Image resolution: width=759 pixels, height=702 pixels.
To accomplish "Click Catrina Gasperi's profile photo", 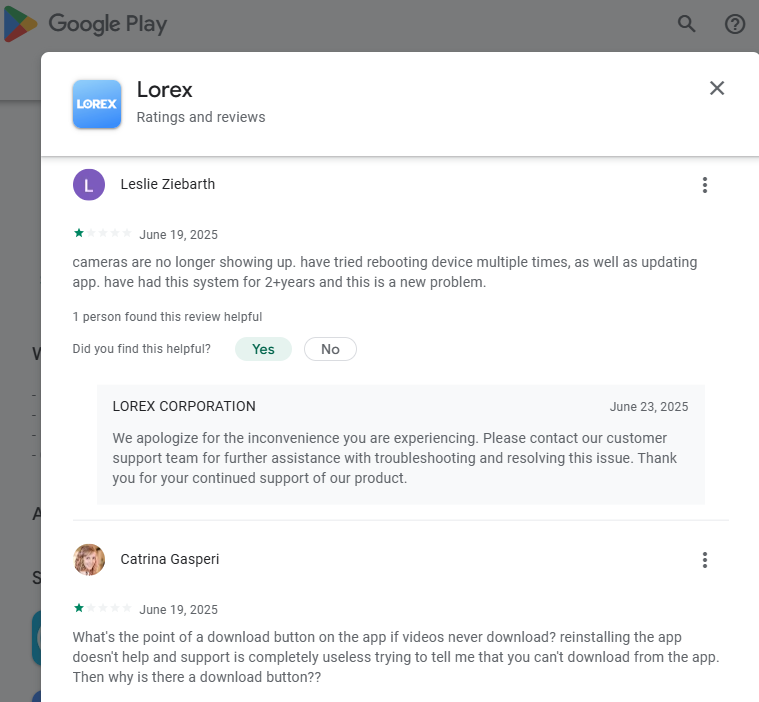I will coord(89,560).
